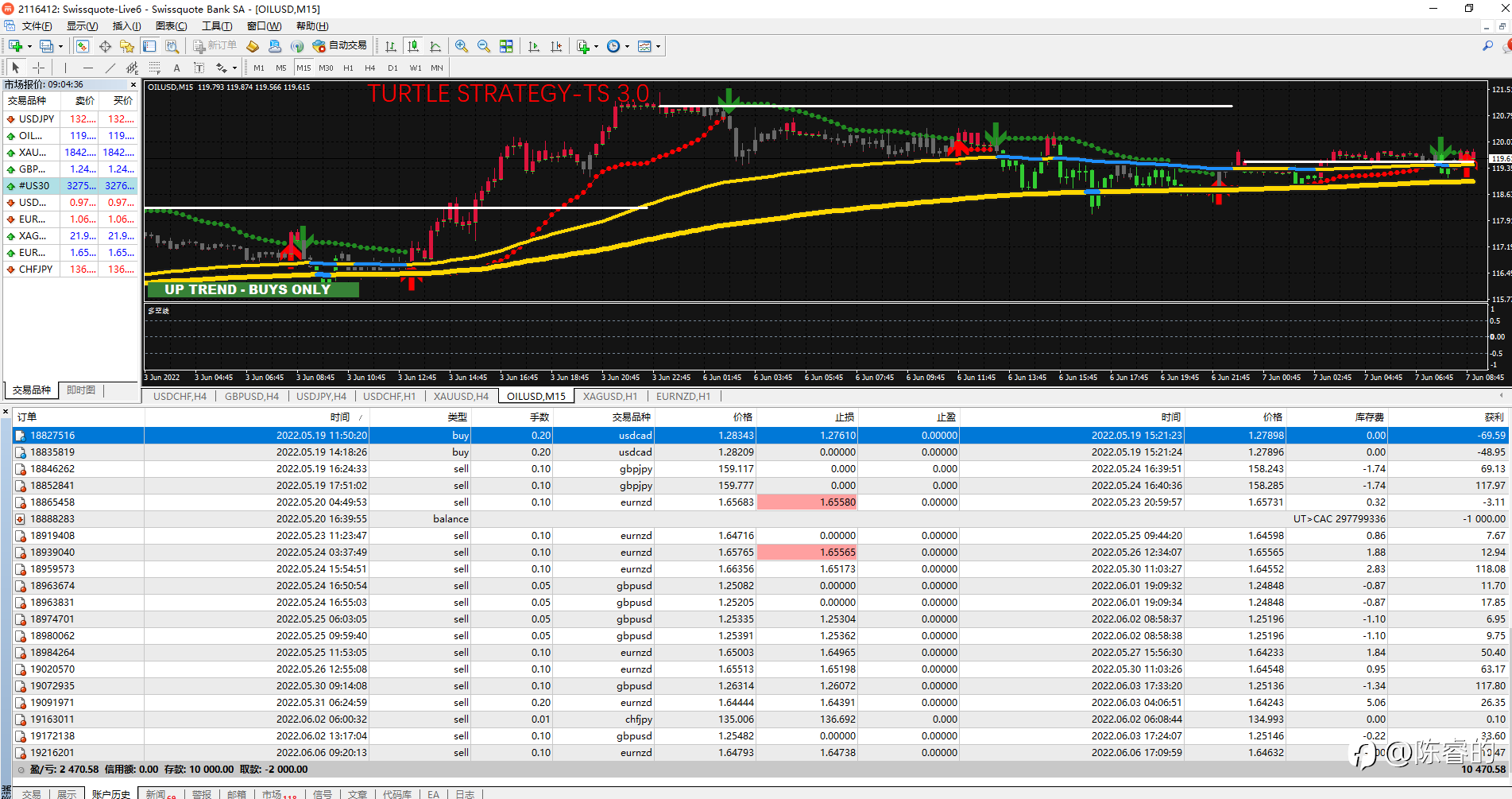
Task: Expand the new chart dropdown arrow
Action: tap(29, 46)
